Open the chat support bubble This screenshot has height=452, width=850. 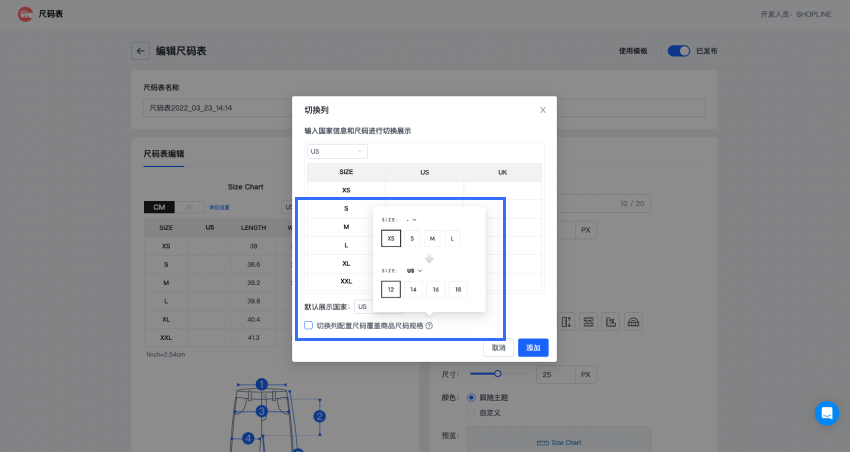pos(826,413)
